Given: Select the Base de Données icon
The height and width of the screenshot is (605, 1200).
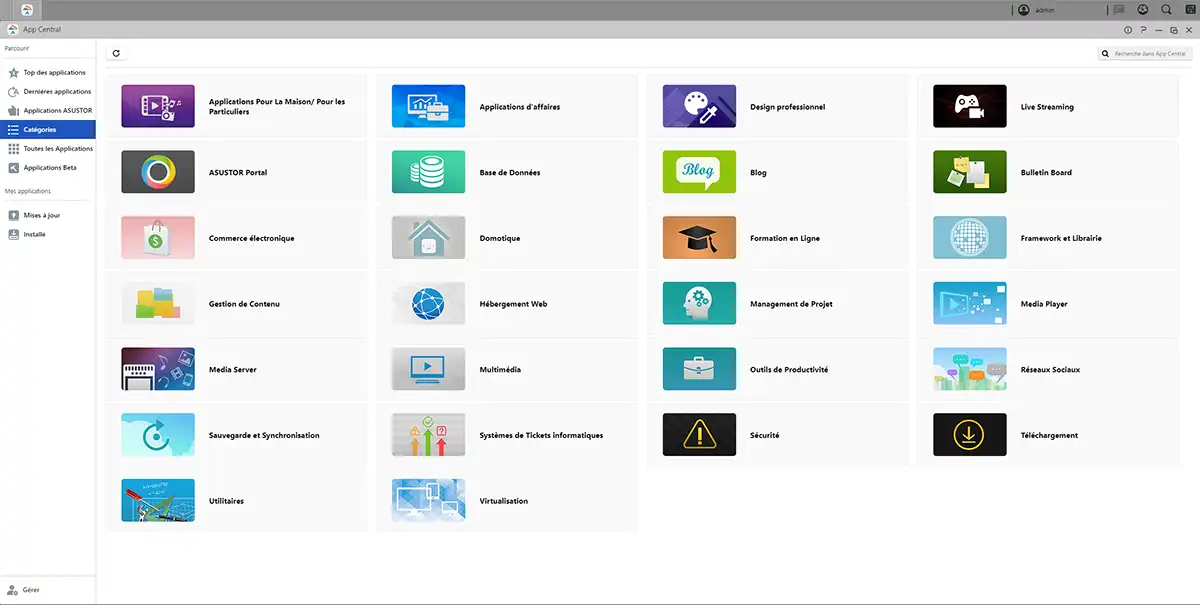Looking at the screenshot, I should tap(428, 172).
